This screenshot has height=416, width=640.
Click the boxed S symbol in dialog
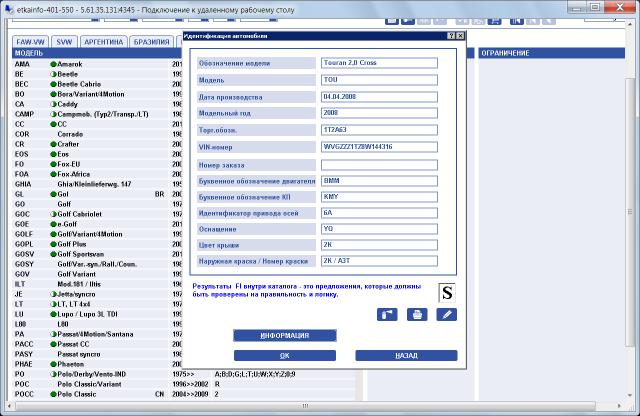[x=447, y=293]
